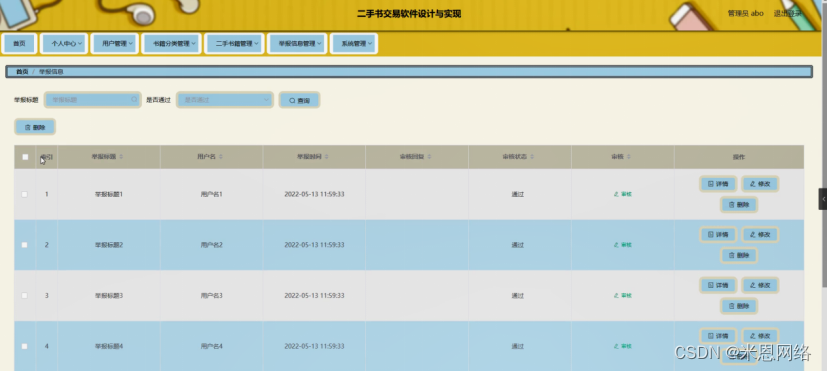Sort the 举报时间 column with its arrows
Viewport: 827px width, 371px height.
(326, 157)
